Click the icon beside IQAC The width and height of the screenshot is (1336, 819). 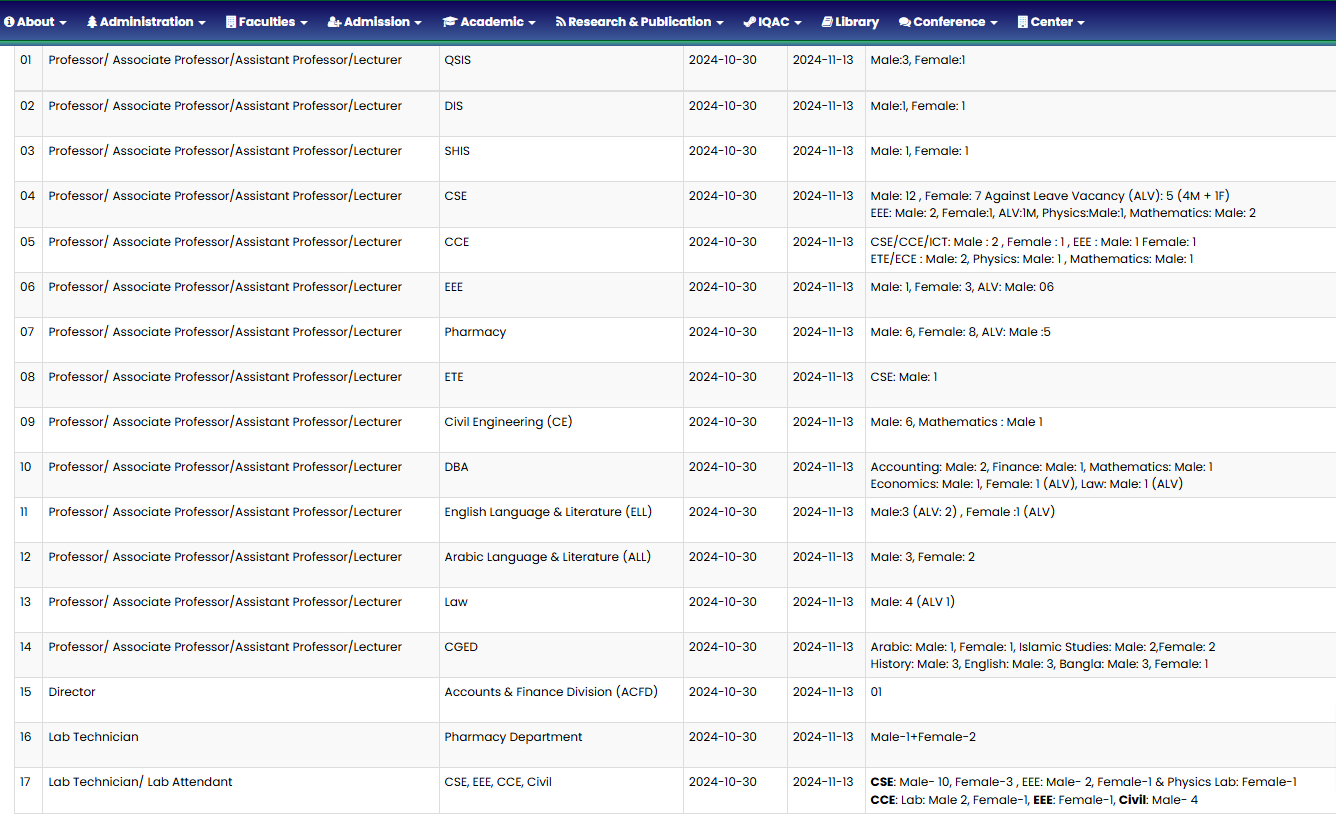pos(749,22)
